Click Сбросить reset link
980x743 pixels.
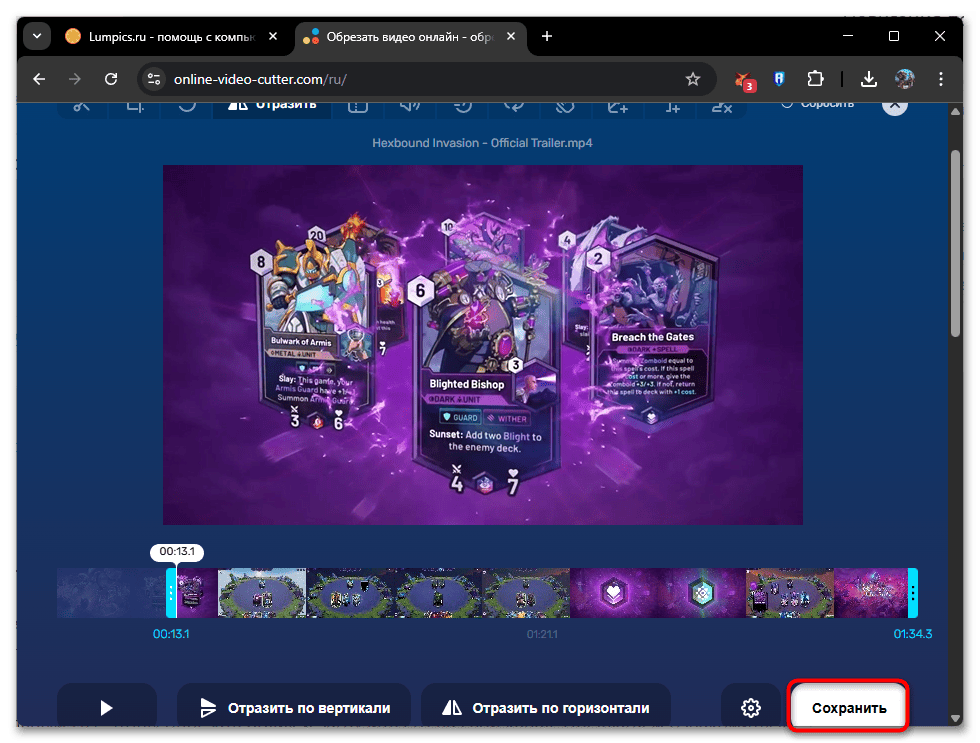[x=818, y=105]
